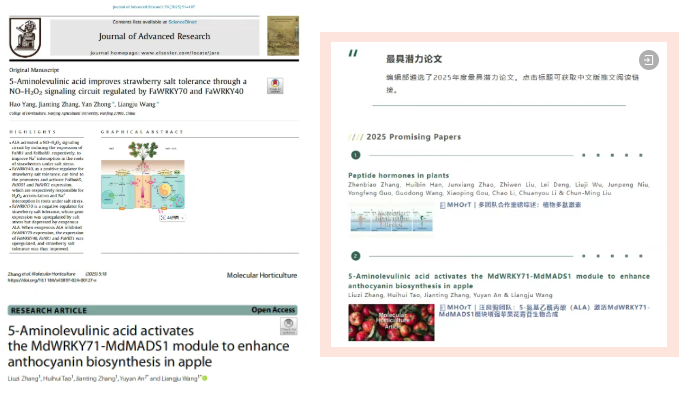683x394 pixels.
Task: Open the graphical abstract strawberry diagram
Action: [x=143, y=176]
